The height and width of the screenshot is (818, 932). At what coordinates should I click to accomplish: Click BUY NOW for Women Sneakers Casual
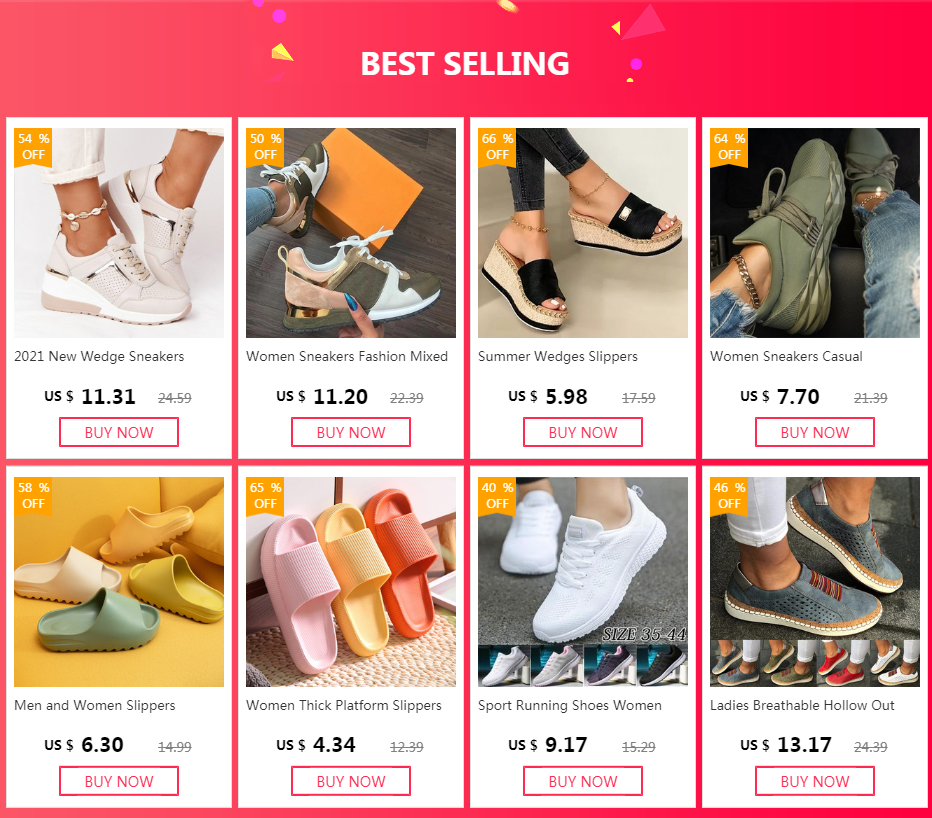tap(815, 432)
